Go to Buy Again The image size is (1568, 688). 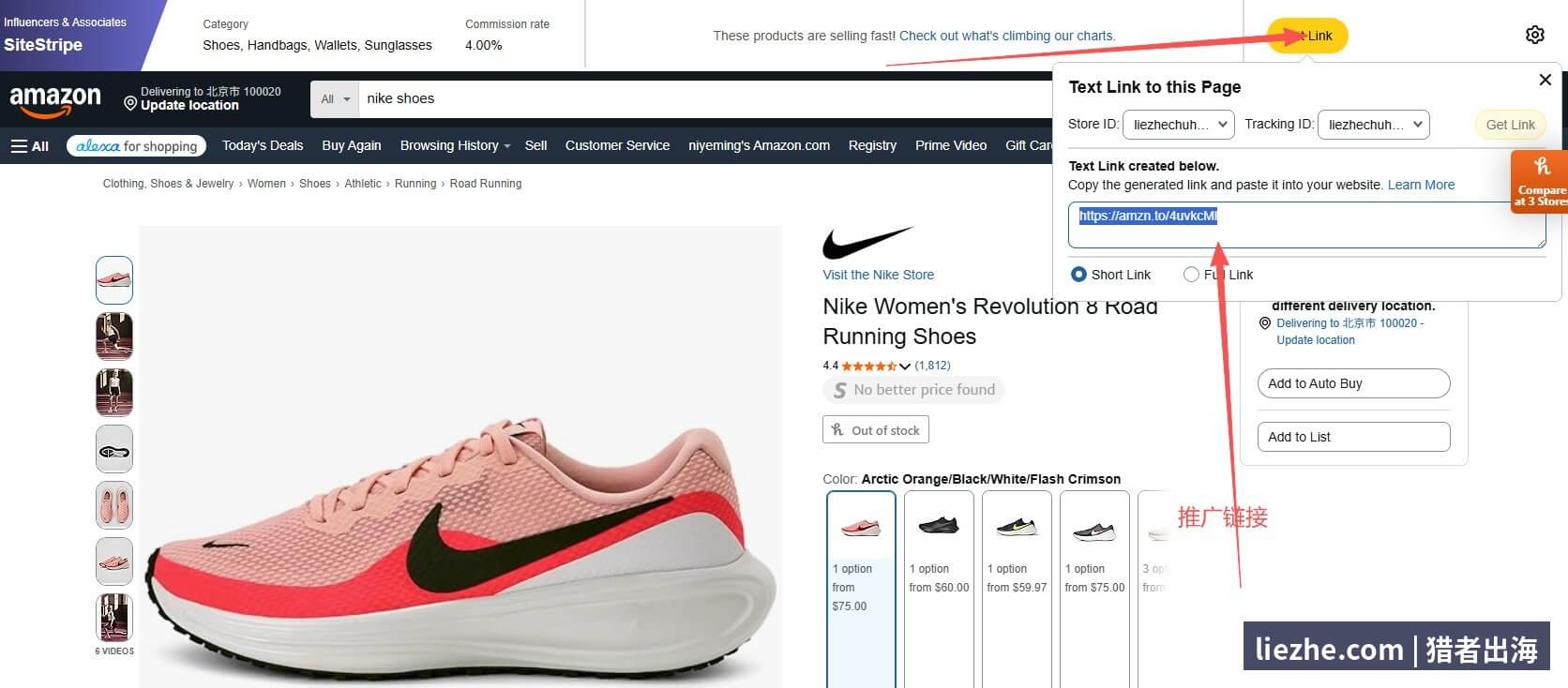point(352,146)
